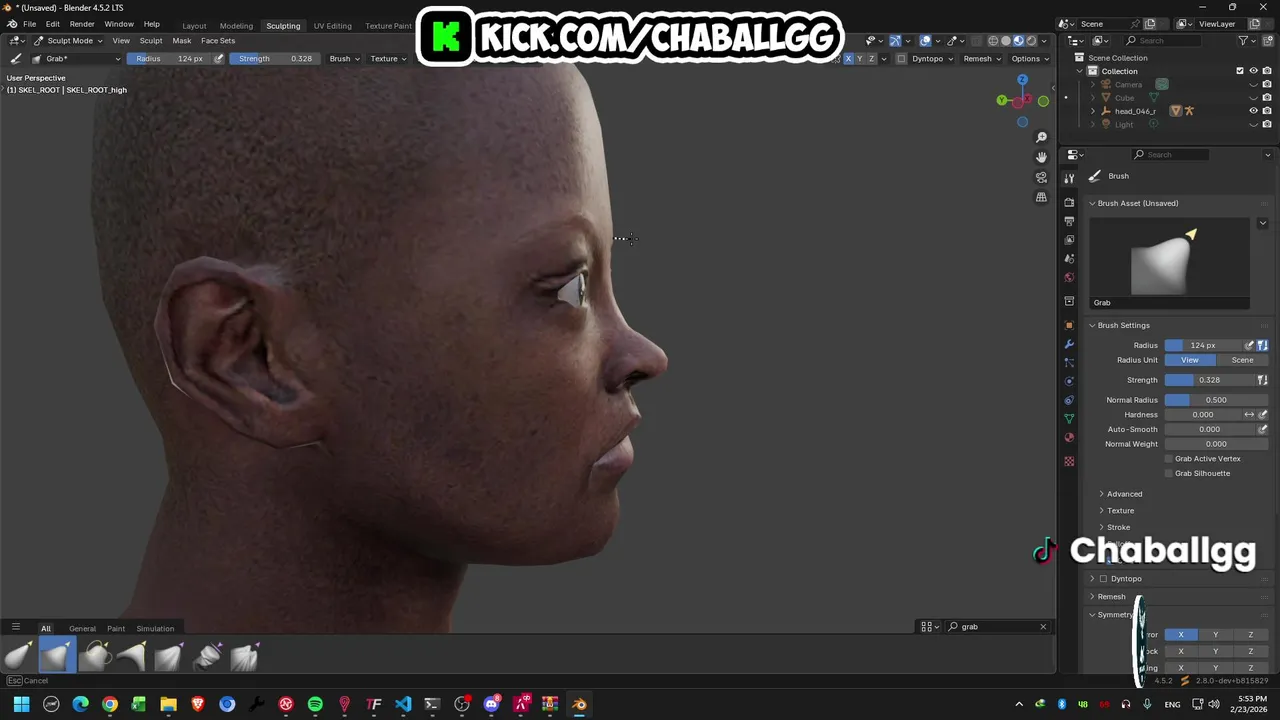This screenshot has height=720, width=1280.
Task: Show Simulation brushes tab
Action: 155,629
